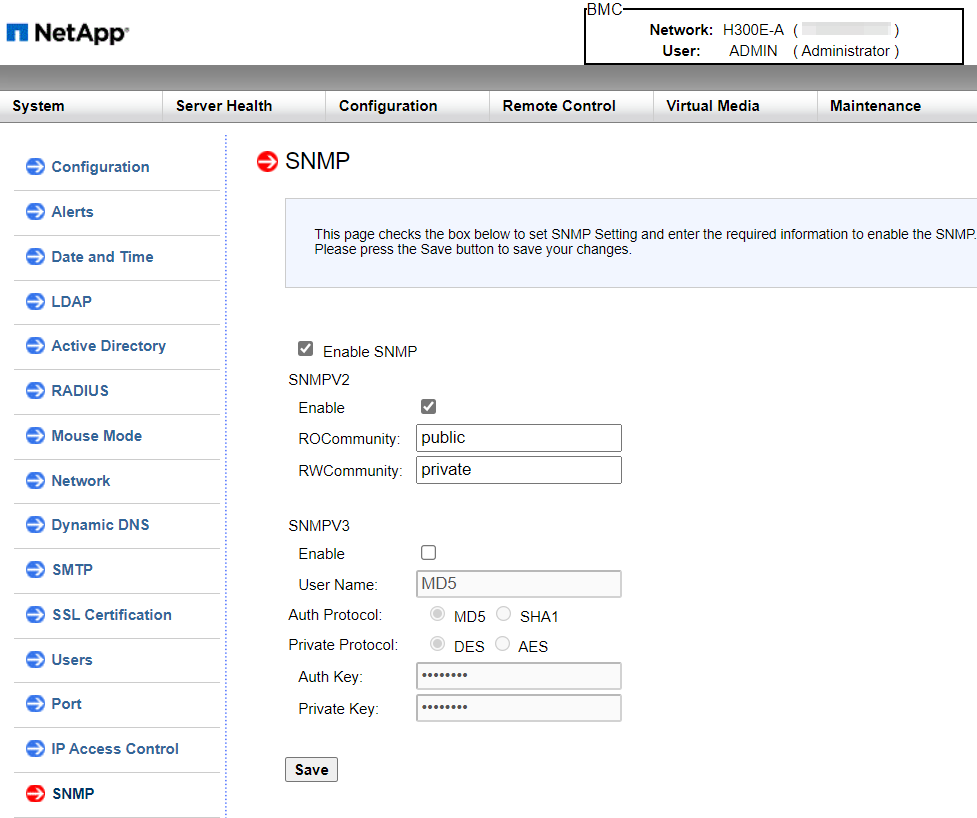Open the Maintenance menu
The image size is (977, 818).
point(875,106)
